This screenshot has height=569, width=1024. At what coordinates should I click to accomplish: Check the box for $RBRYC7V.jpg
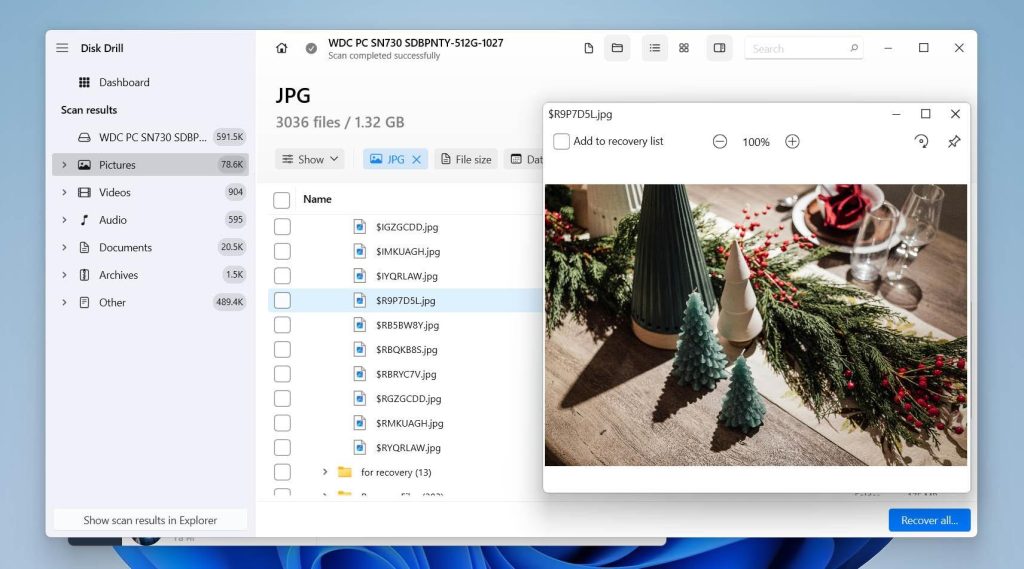(282, 374)
